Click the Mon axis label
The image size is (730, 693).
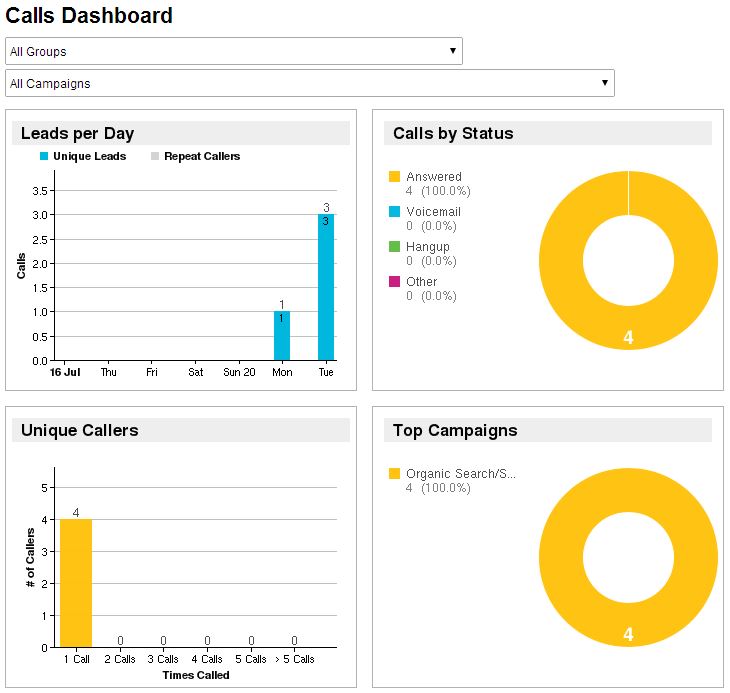(x=282, y=372)
